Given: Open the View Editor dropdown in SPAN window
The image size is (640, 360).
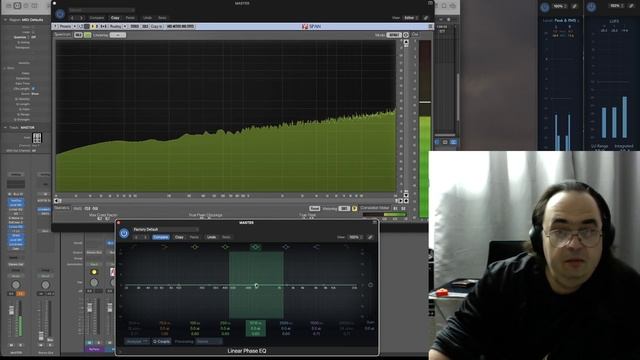Looking at the screenshot, I should [410, 18].
